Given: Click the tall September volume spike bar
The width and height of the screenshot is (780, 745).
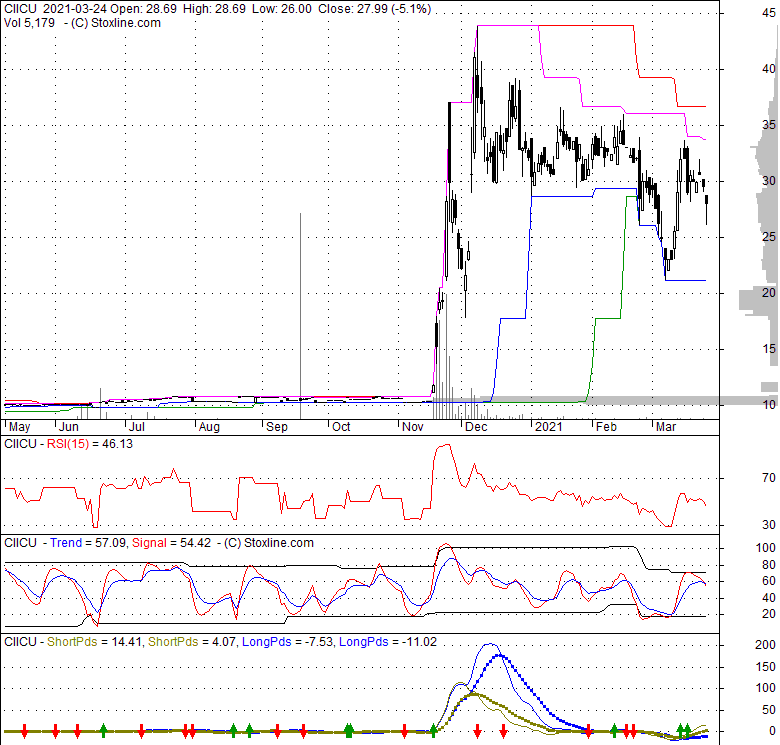Looking at the screenshot, I should pos(300,316).
